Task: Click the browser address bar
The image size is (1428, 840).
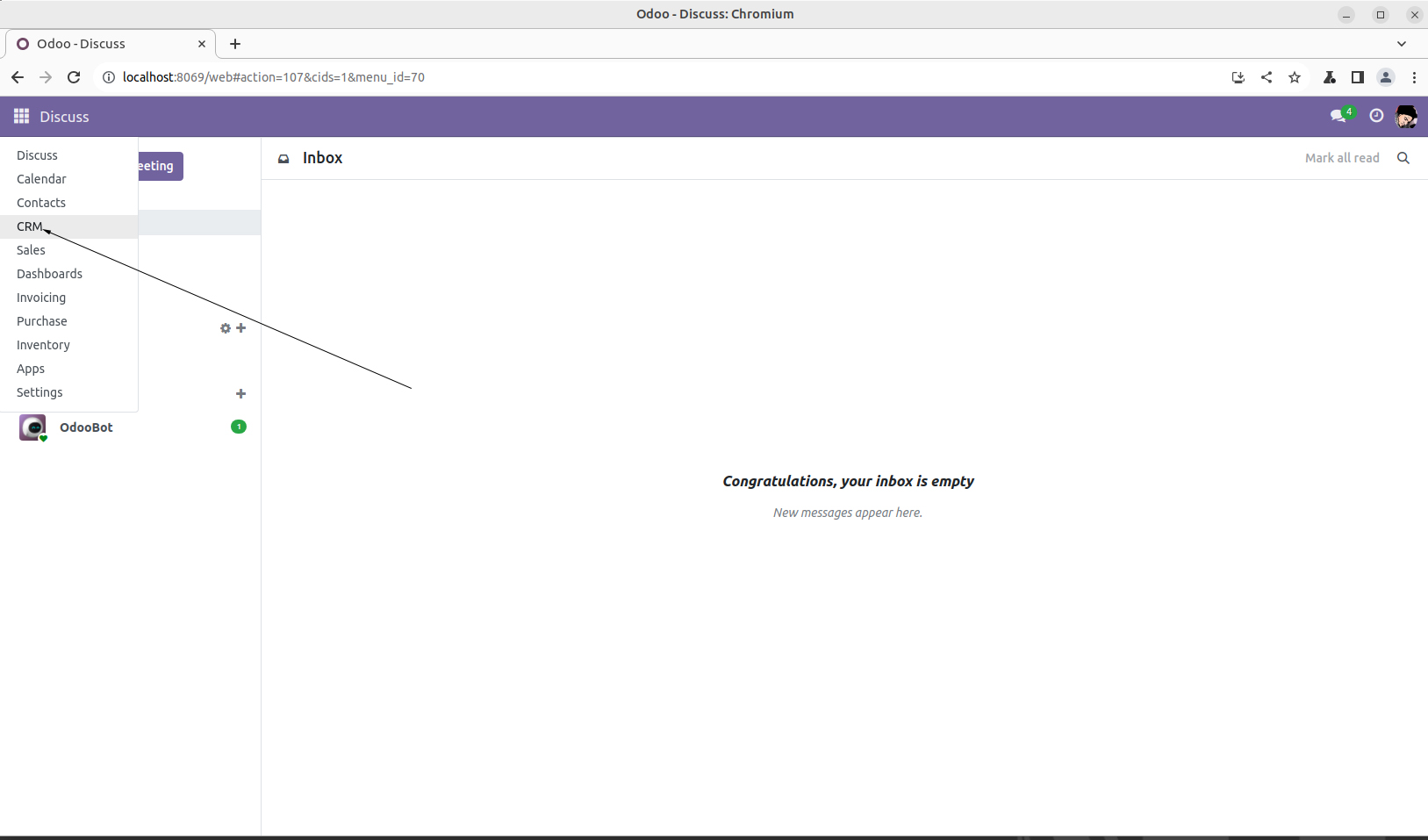Action: tap(614, 77)
